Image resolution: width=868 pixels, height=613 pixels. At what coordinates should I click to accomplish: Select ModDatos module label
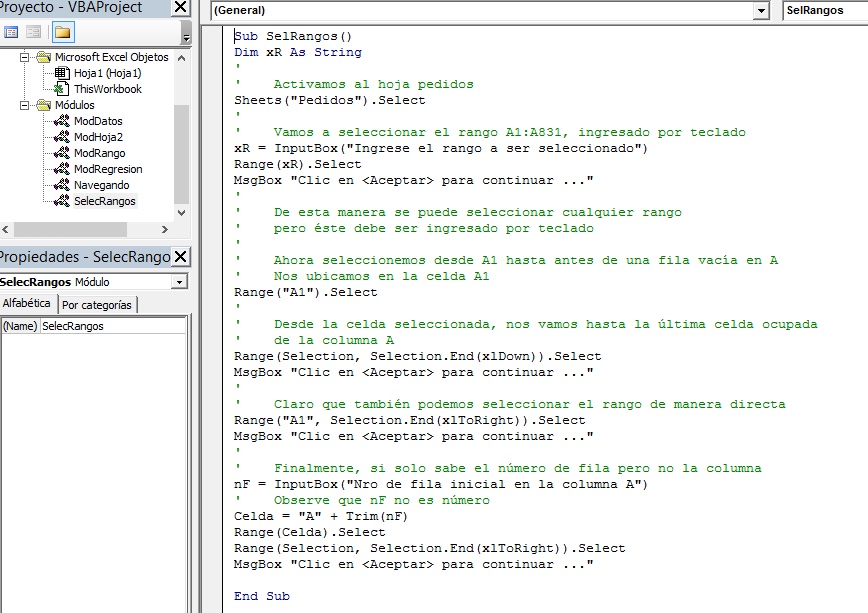pyautogui.click(x=98, y=121)
